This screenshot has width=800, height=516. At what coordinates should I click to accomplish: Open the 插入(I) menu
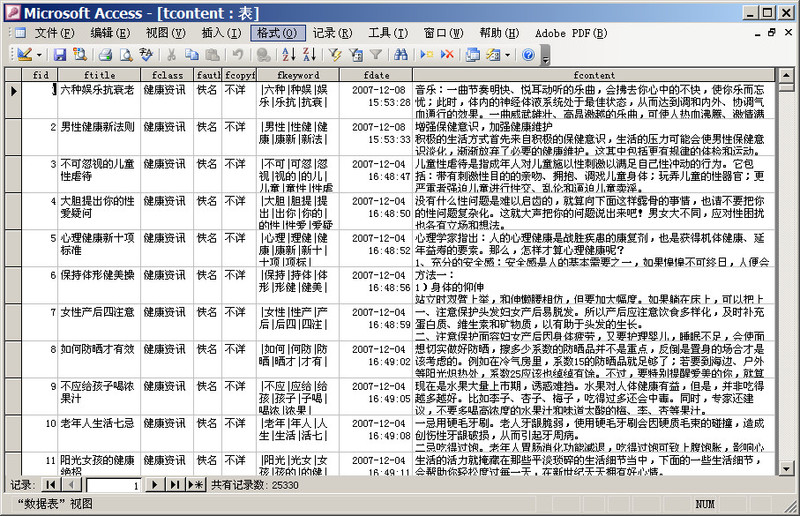pos(221,33)
